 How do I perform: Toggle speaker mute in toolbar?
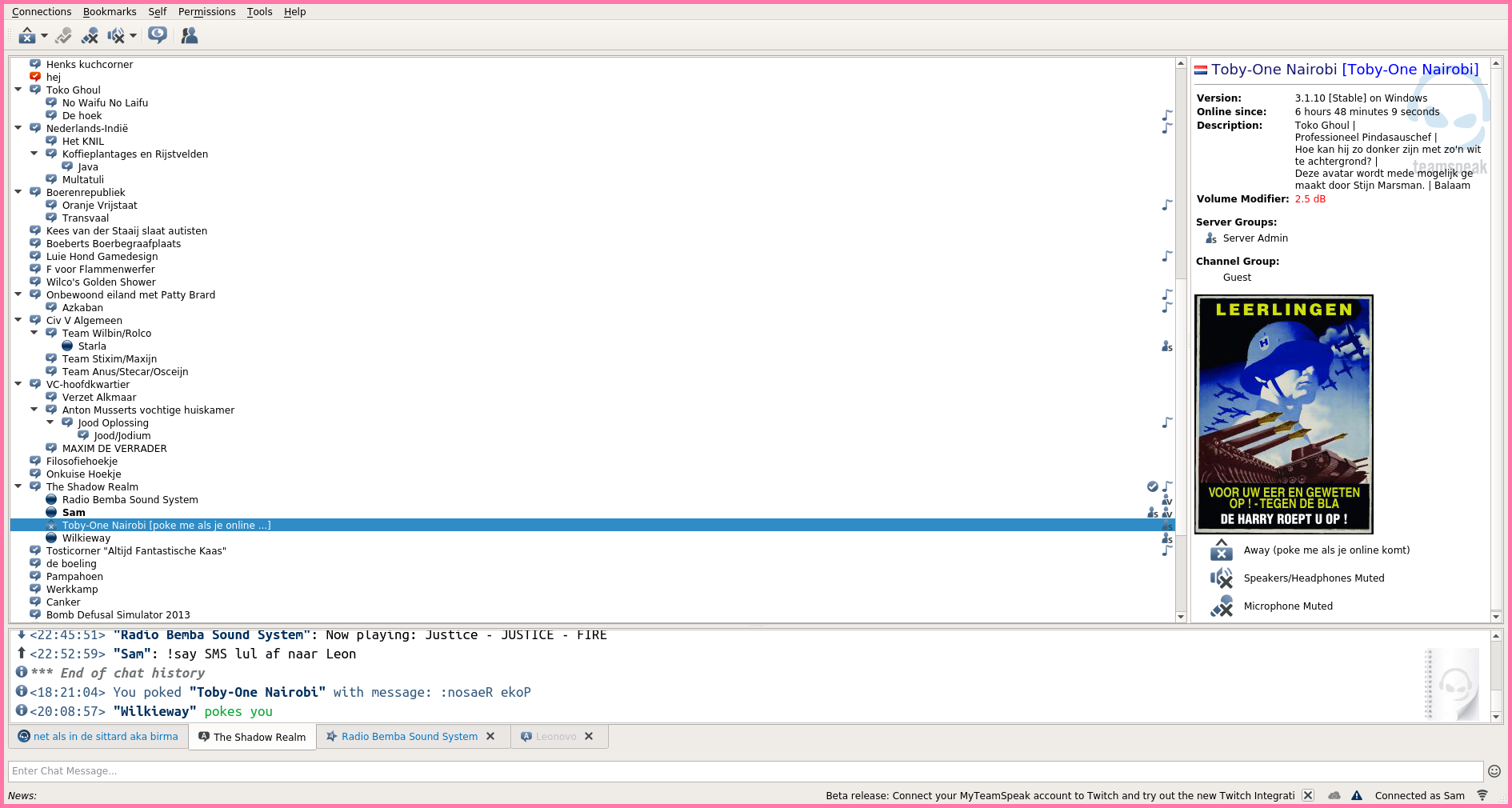116,36
